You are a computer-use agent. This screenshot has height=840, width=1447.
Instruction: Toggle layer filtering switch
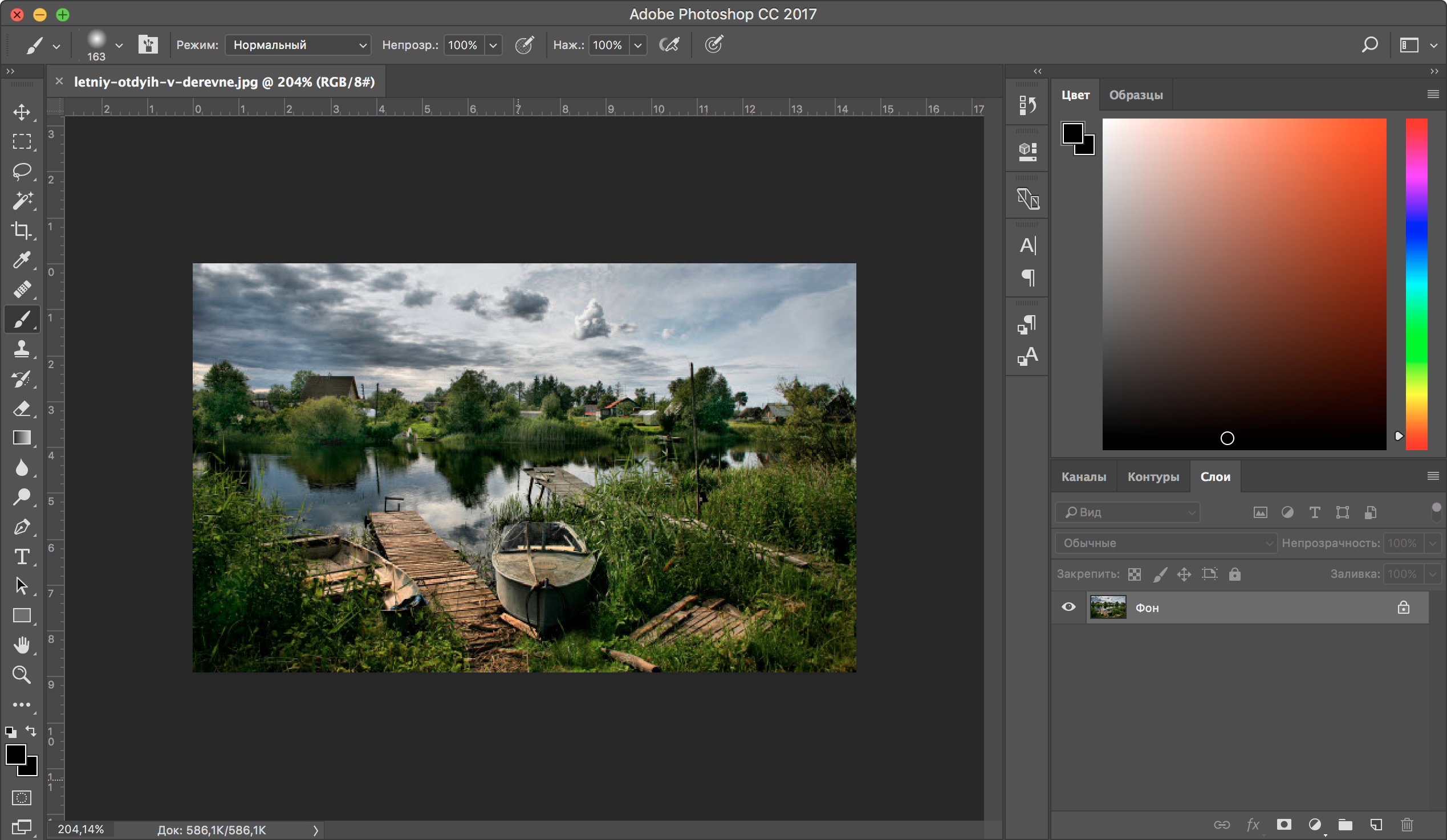[1436, 511]
